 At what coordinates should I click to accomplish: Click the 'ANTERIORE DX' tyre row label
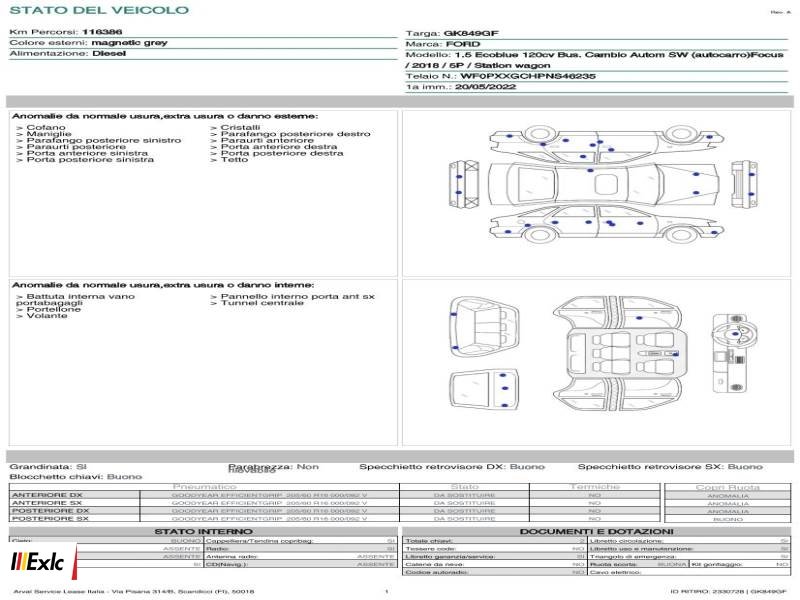[x=47, y=495]
